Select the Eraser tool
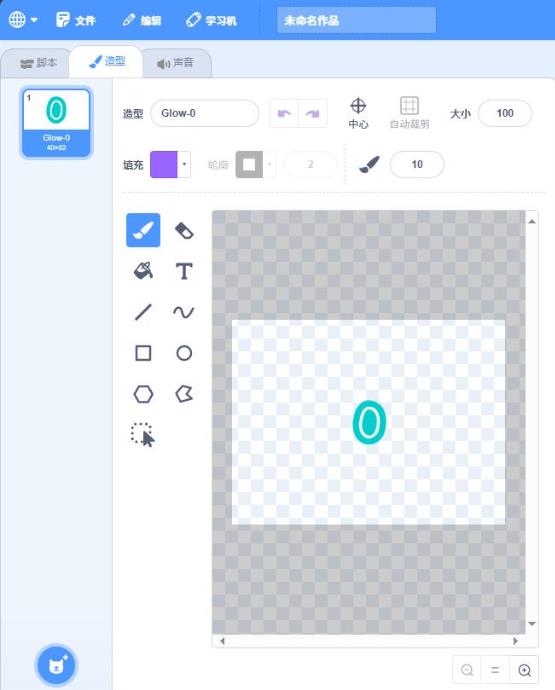 (x=184, y=230)
